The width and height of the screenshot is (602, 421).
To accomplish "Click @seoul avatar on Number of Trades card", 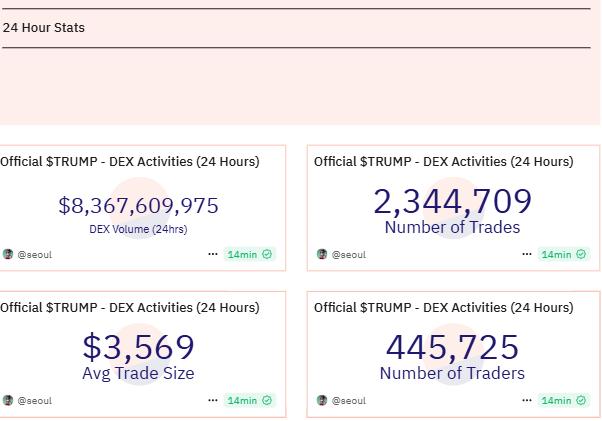I will [322, 255].
